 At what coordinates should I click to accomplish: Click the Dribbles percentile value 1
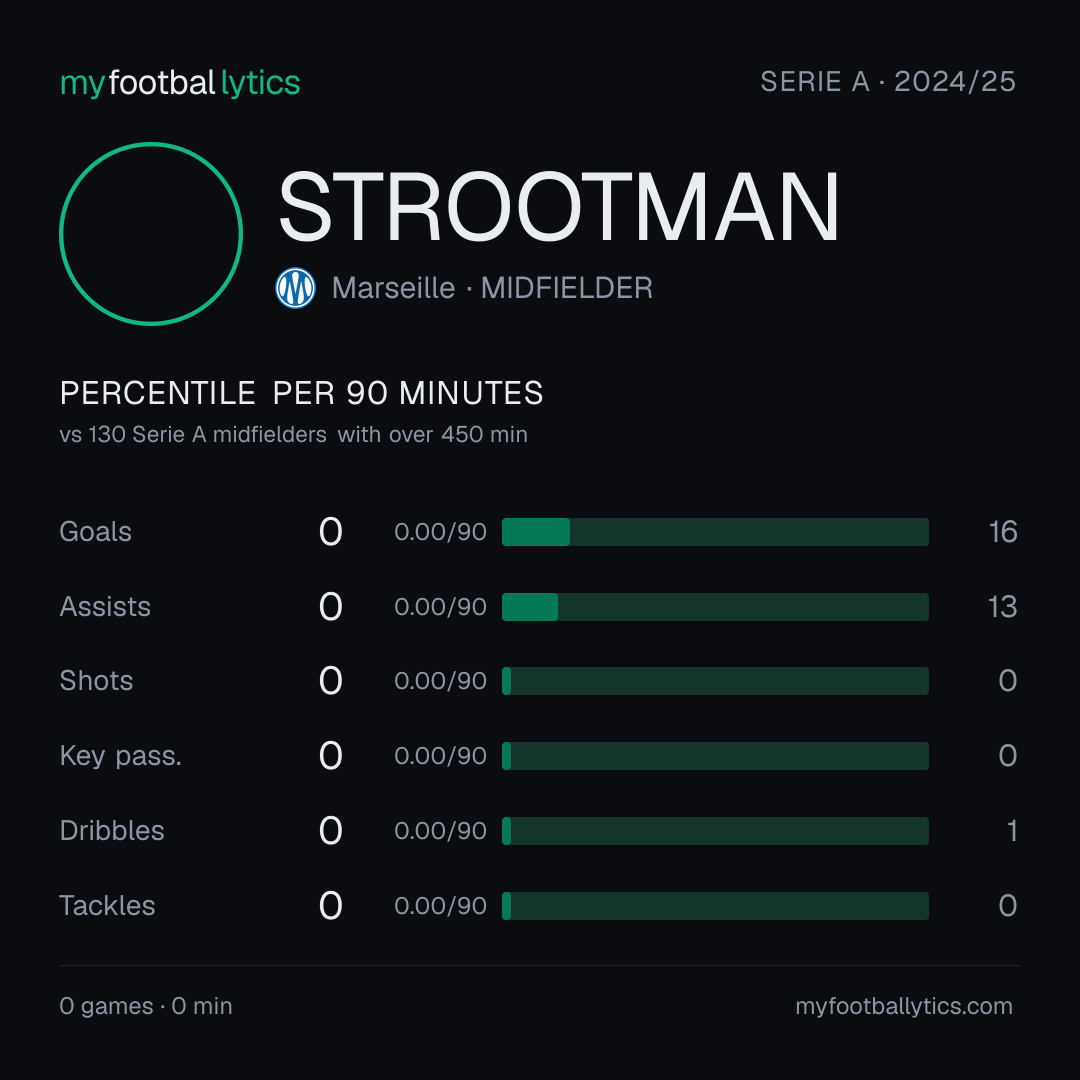coord(1012,831)
